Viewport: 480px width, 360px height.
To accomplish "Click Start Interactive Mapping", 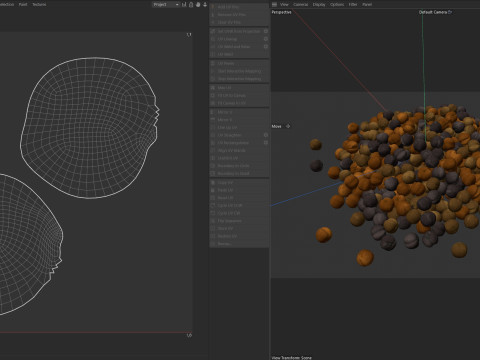I will tap(239, 71).
